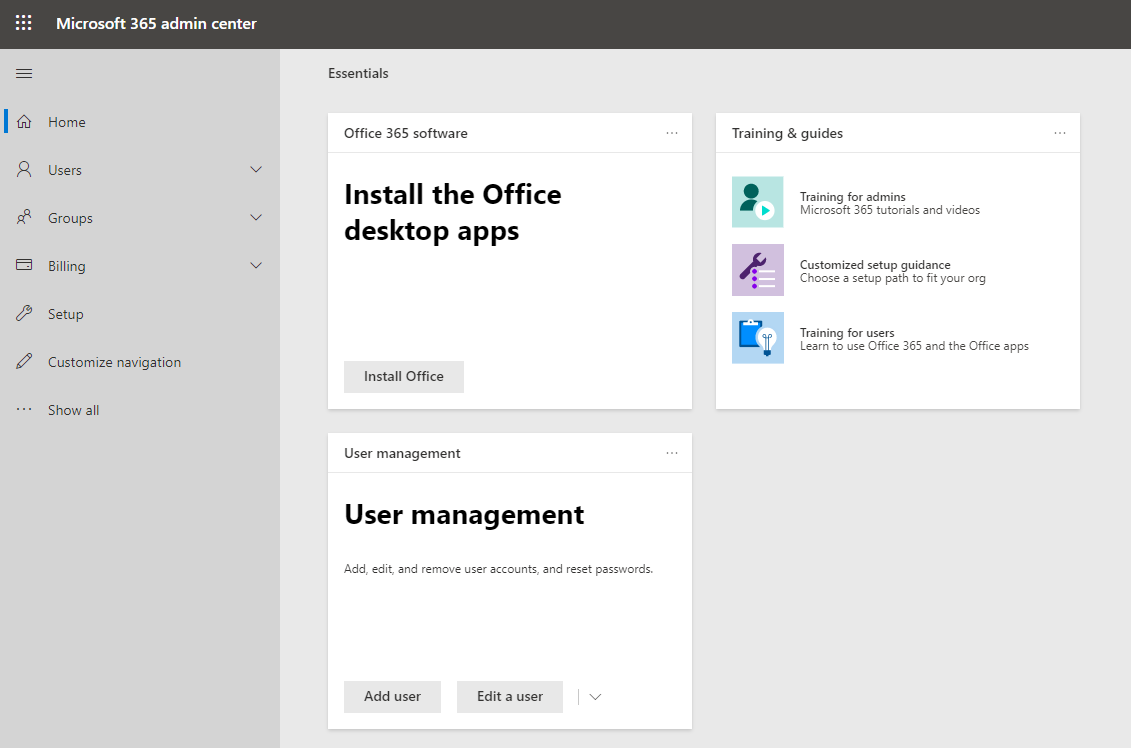Click the Install Office button

point(404,377)
